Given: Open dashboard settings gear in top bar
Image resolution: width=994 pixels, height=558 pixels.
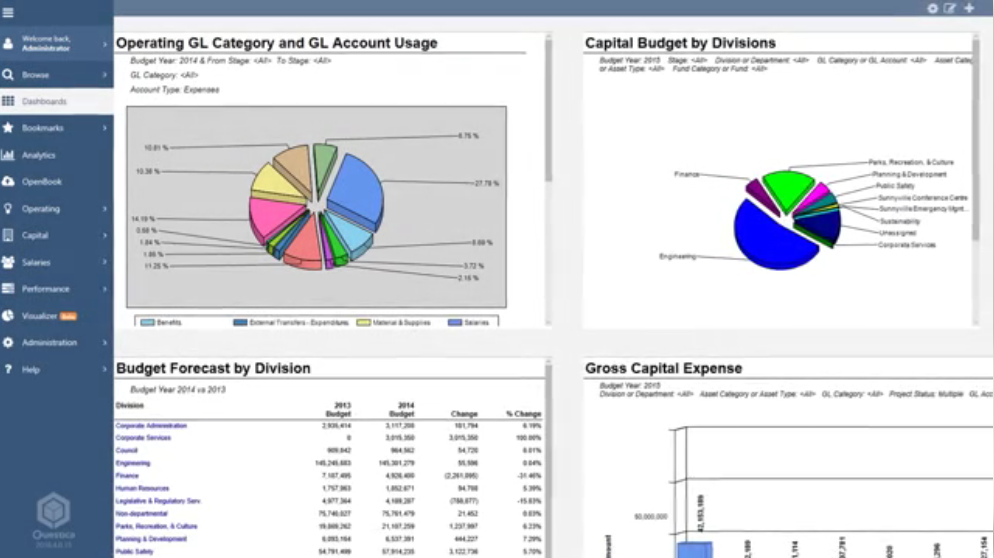Looking at the screenshot, I should [x=933, y=8].
